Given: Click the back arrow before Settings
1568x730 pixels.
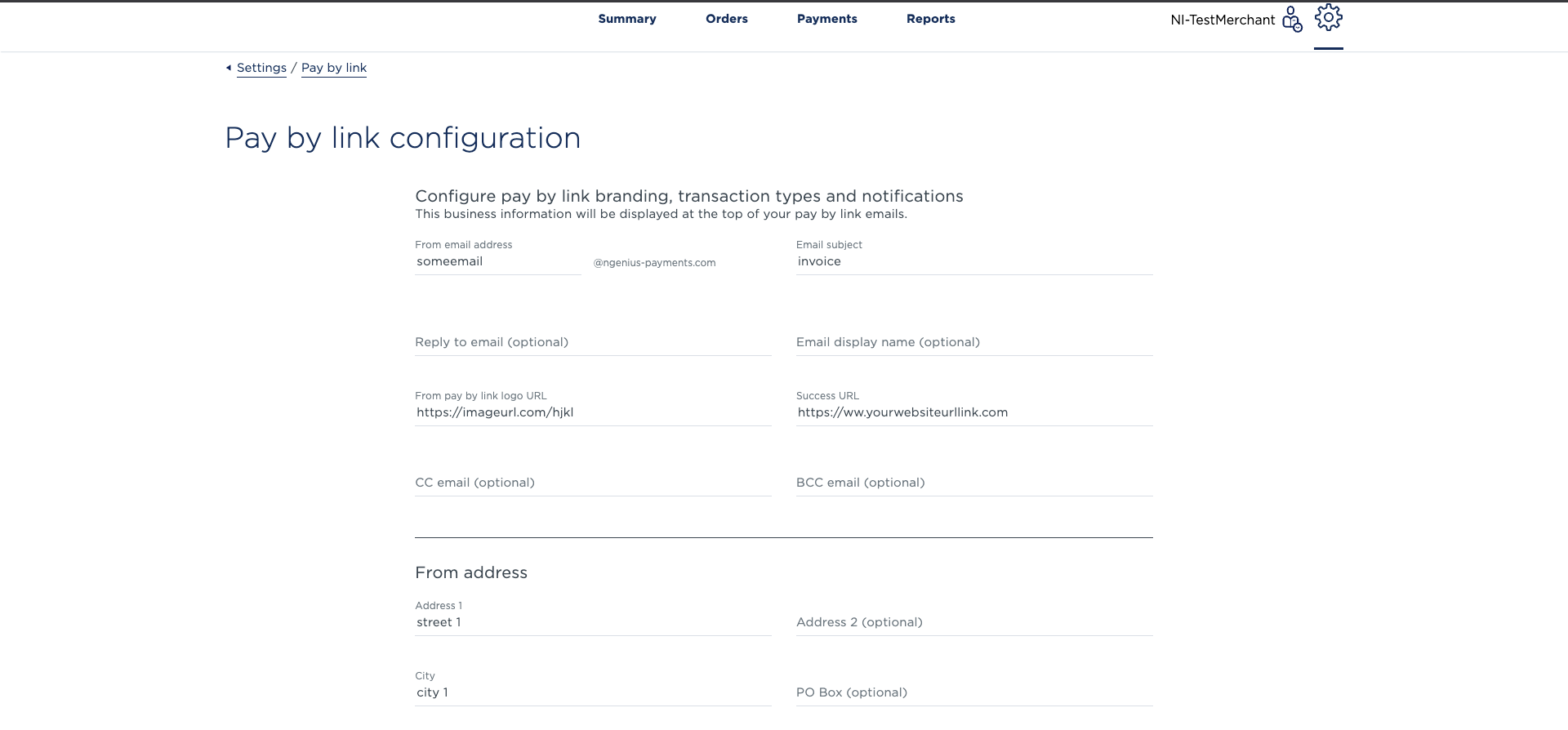Looking at the screenshot, I should coord(229,68).
